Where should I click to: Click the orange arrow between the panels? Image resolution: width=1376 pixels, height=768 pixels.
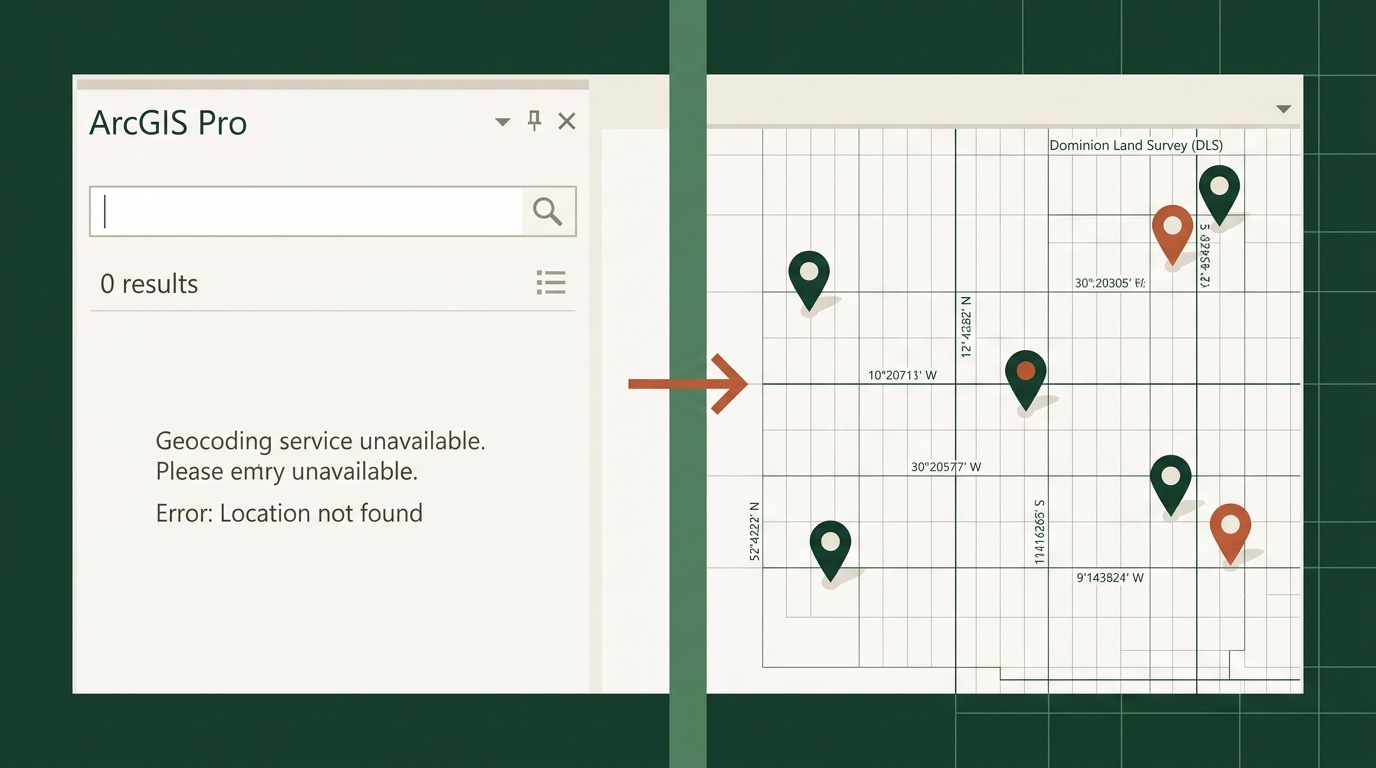[x=688, y=383]
